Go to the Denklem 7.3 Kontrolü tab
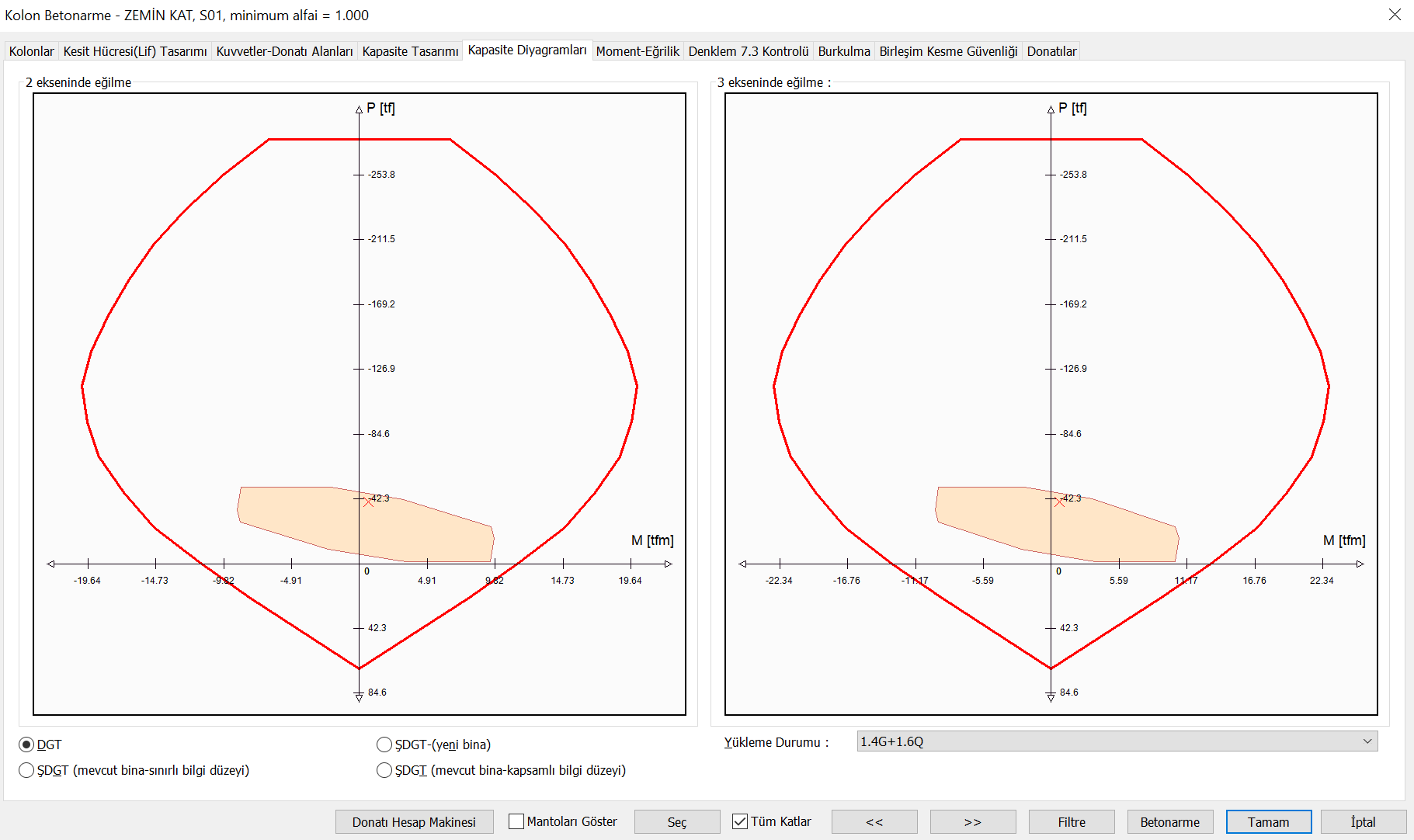Viewport: 1414px width, 840px height. tap(749, 51)
